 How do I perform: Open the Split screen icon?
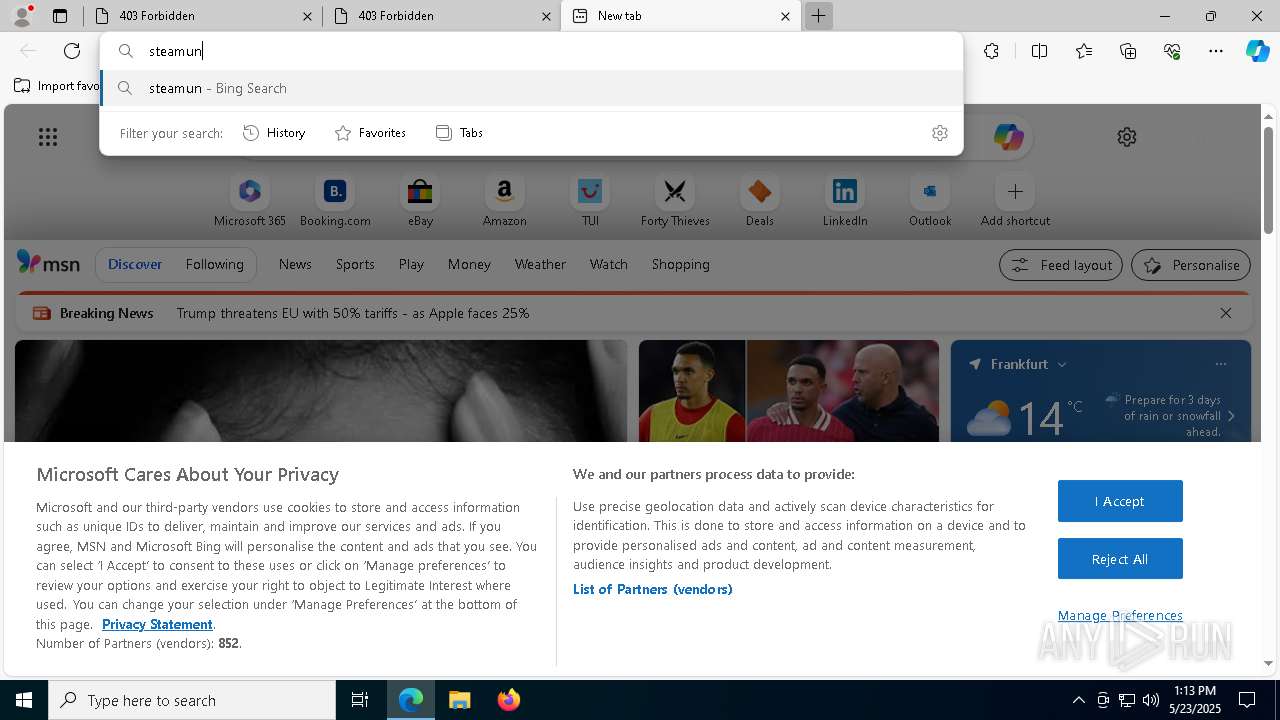(1039, 51)
